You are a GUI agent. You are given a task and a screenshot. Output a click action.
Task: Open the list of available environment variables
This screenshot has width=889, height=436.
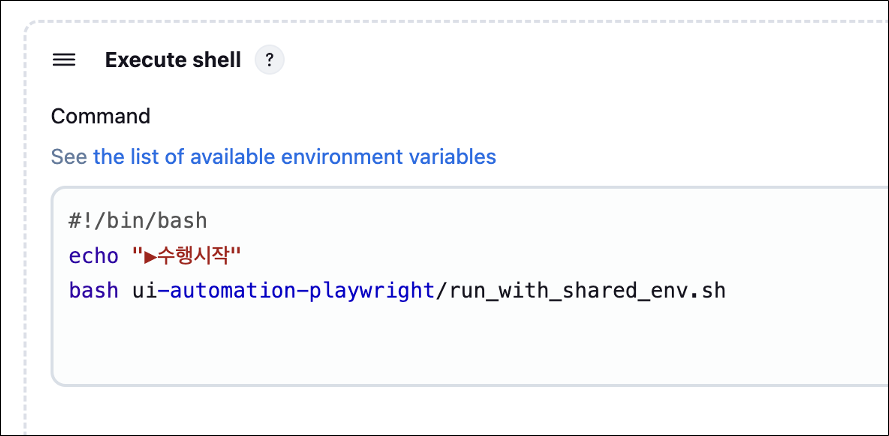295,156
